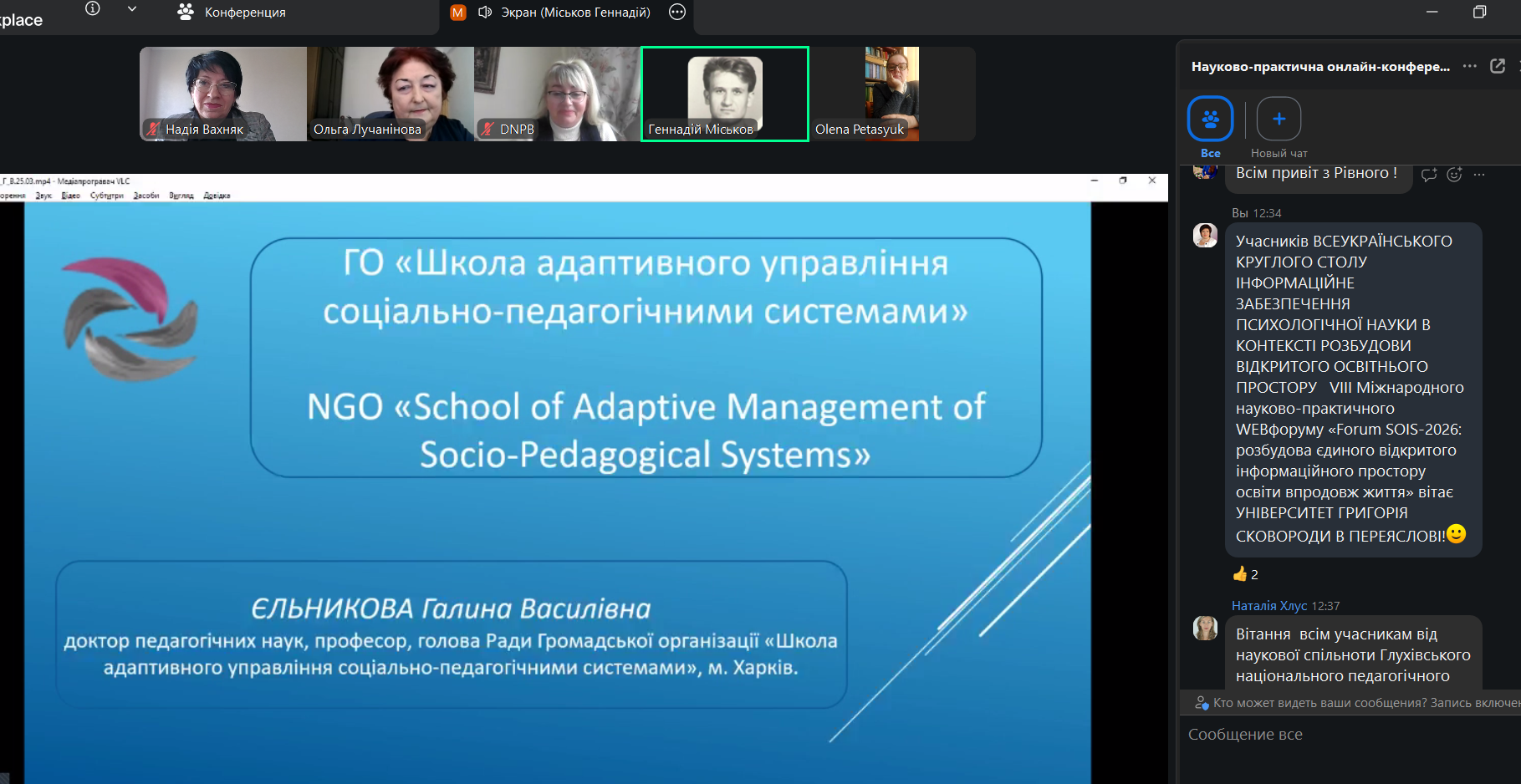The width and height of the screenshot is (1521, 784).
Task: Toggle the thumbs-up reaction with count 2
Action: pyautogui.click(x=1245, y=574)
